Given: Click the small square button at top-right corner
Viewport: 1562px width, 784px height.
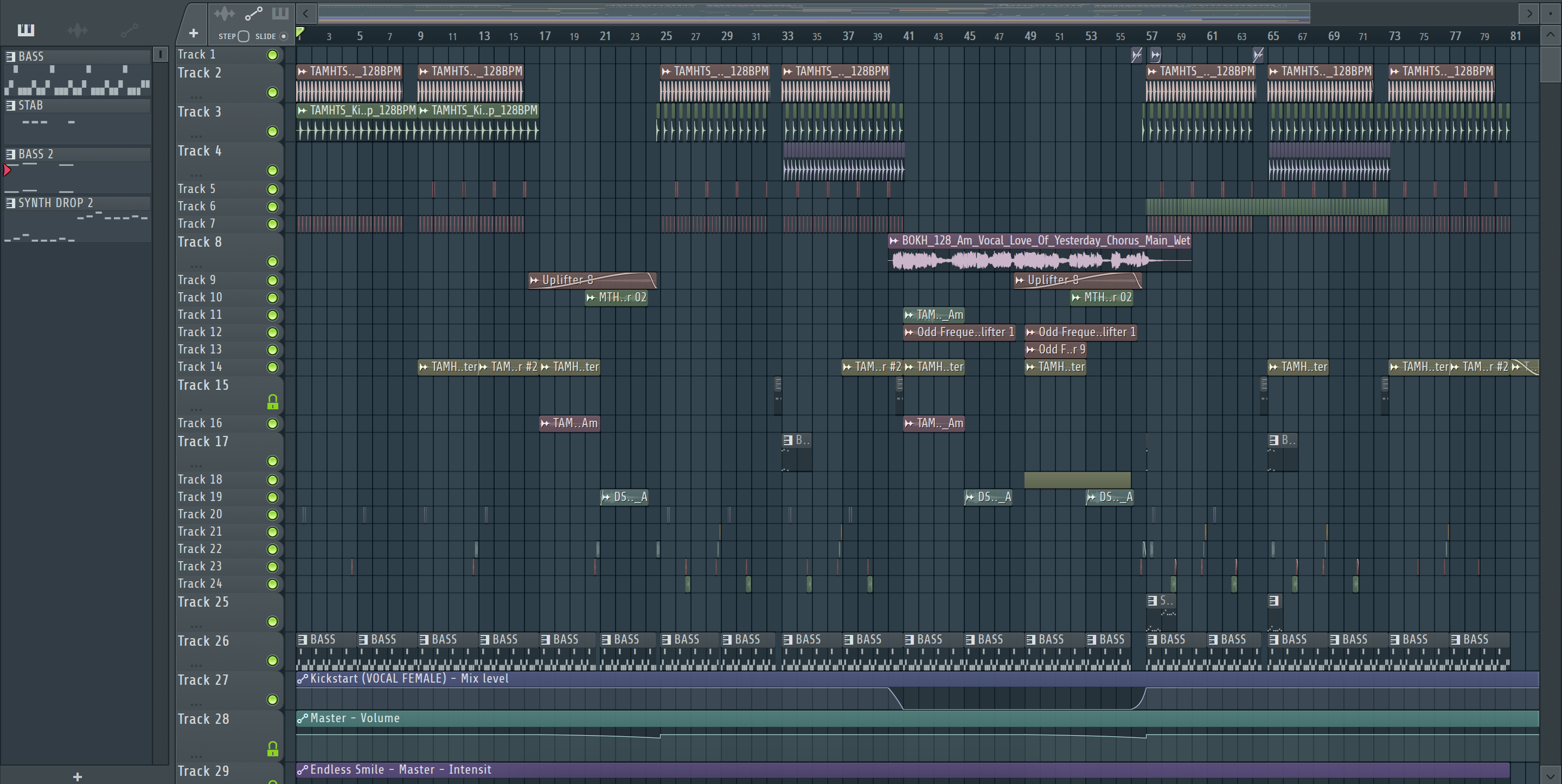Looking at the screenshot, I should [x=1551, y=12].
